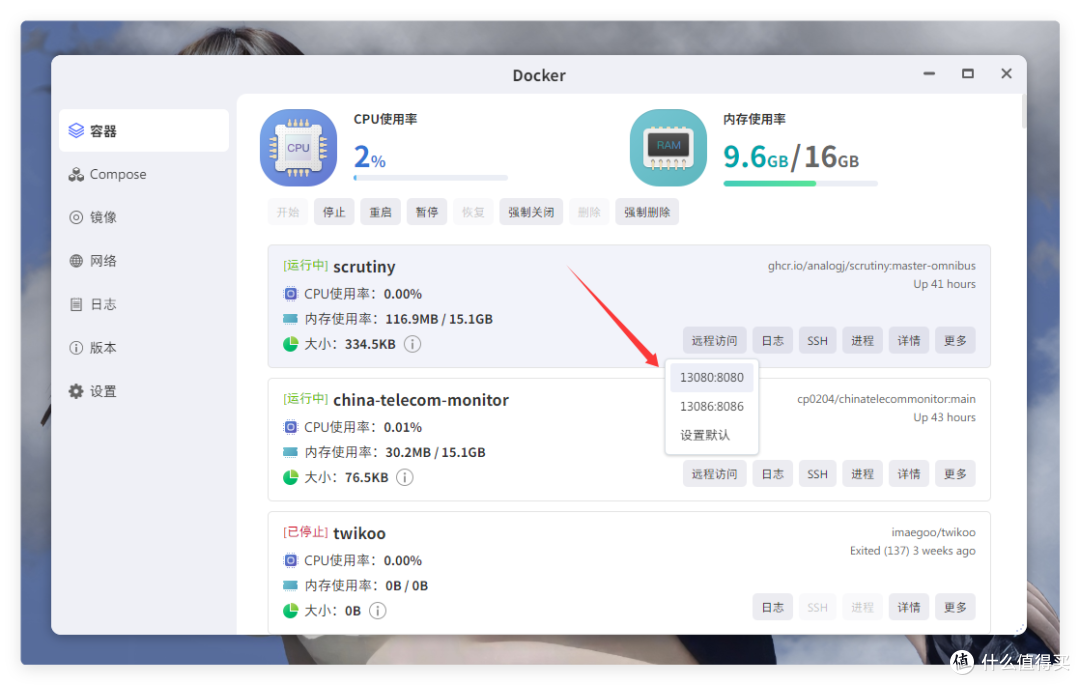Open 日志 for scrutiny container
The height and width of the screenshot is (685, 1080).
coord(772,341)
